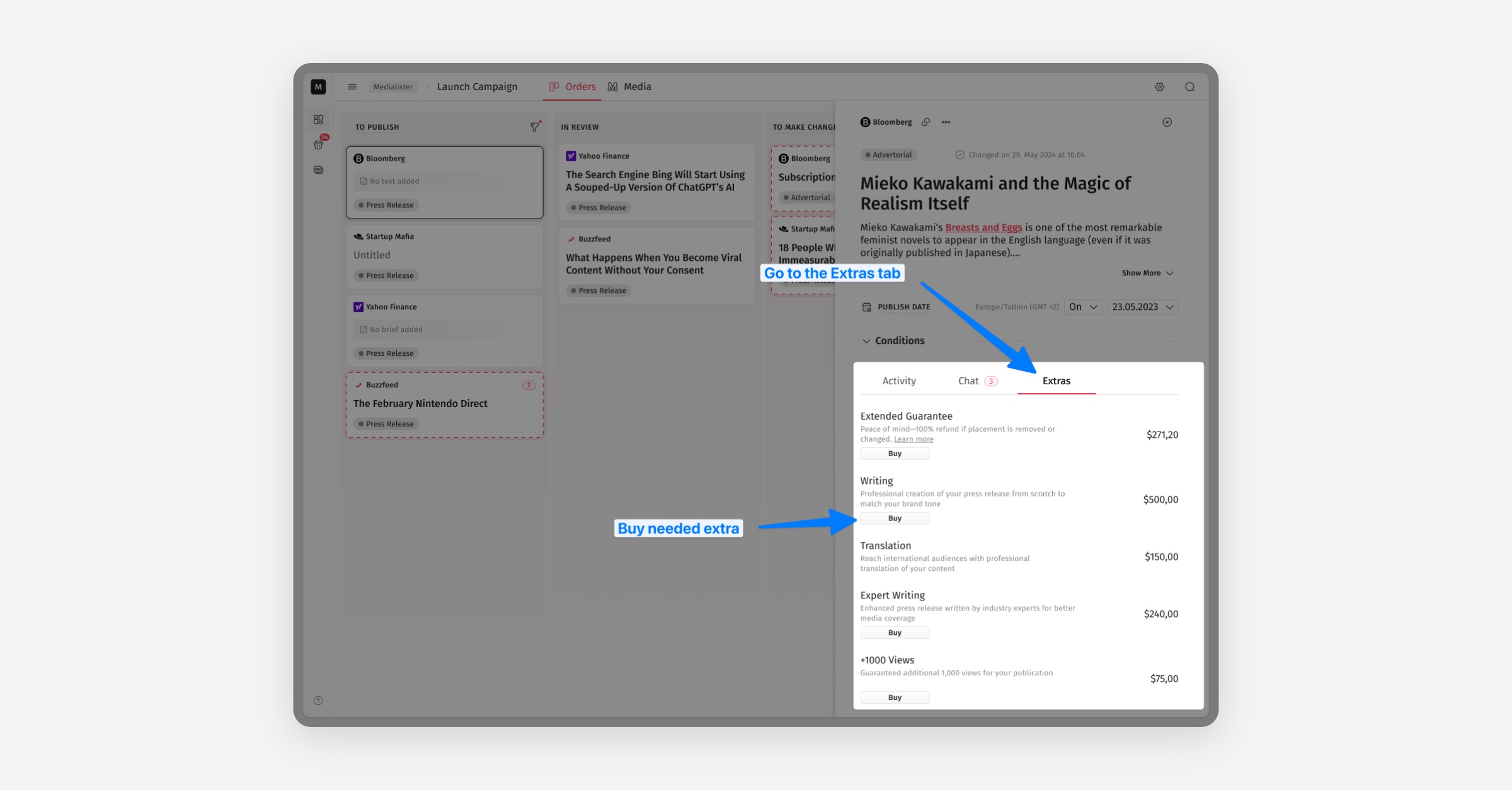Screen dimensions: 1512x790
Task: Close the Bloomberg order detail panel
Action: [1167, 122]
